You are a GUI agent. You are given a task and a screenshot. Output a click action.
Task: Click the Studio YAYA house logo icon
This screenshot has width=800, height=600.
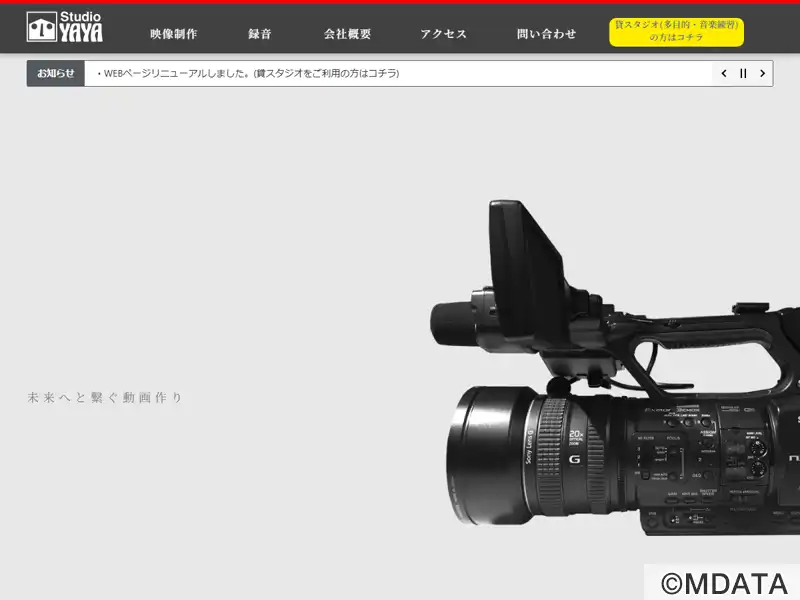41,27
